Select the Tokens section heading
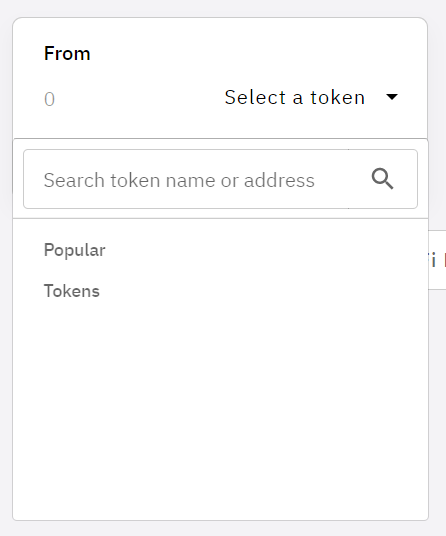The height and width of the screenshot is (536, 446). click(x=72, y=291)
